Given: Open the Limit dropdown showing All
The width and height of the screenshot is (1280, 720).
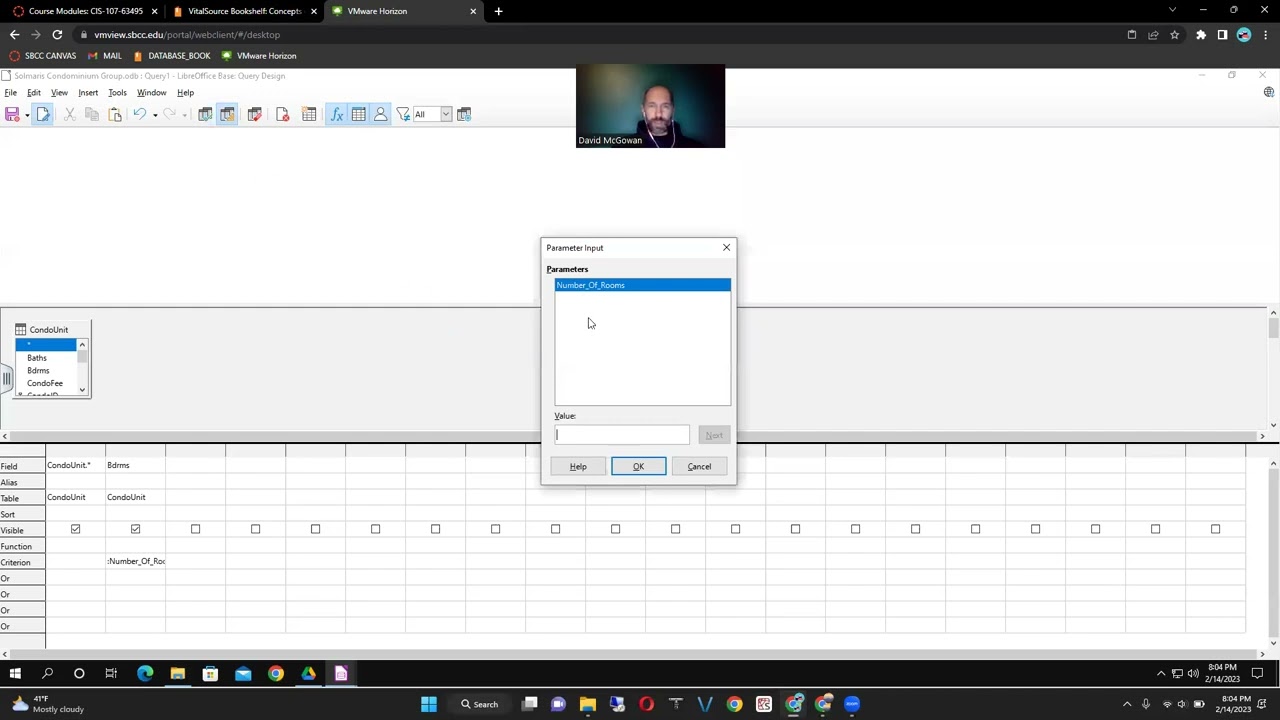Looking at the screenshot, I should click(x=446, y=115).
